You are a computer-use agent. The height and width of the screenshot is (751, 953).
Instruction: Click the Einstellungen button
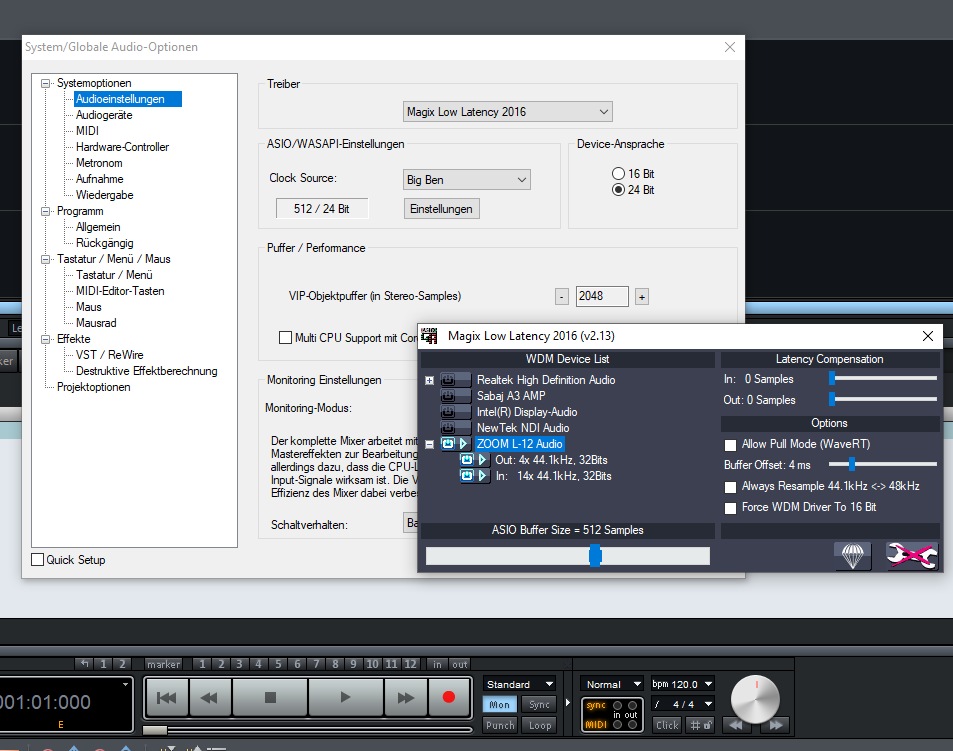click(x=441, y=208)
